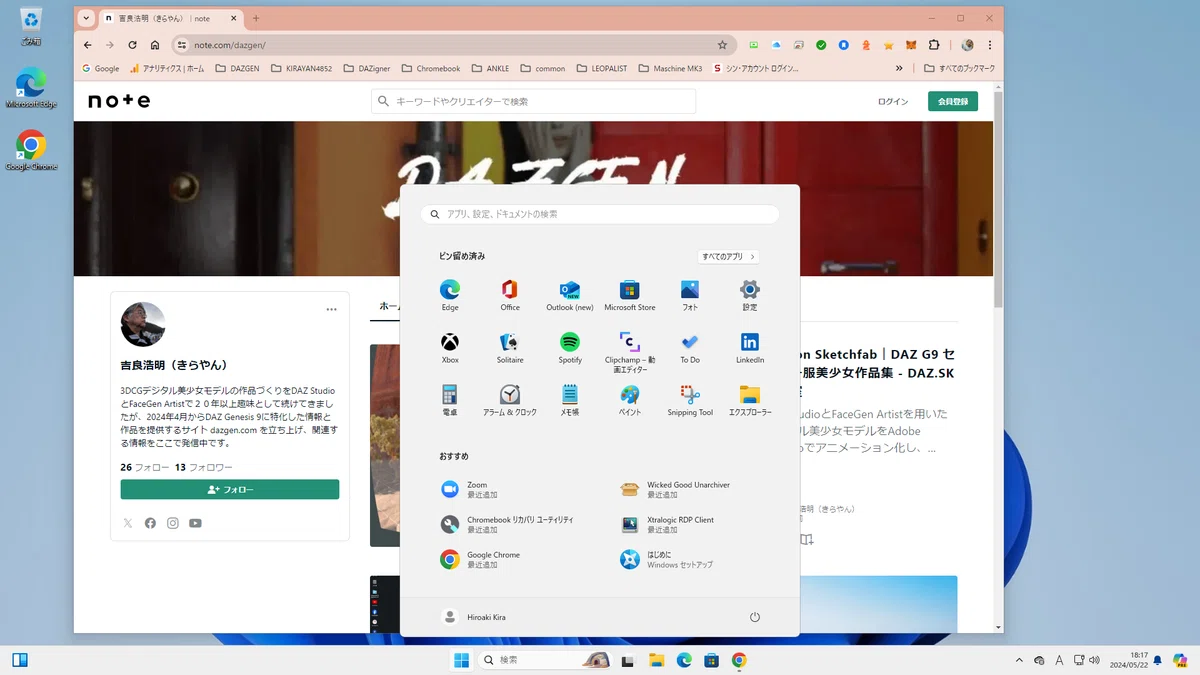Open MetaMask fox extension
Viewport: 1200px width, 675px height.
pyautogui.click(x=911, y=45)
